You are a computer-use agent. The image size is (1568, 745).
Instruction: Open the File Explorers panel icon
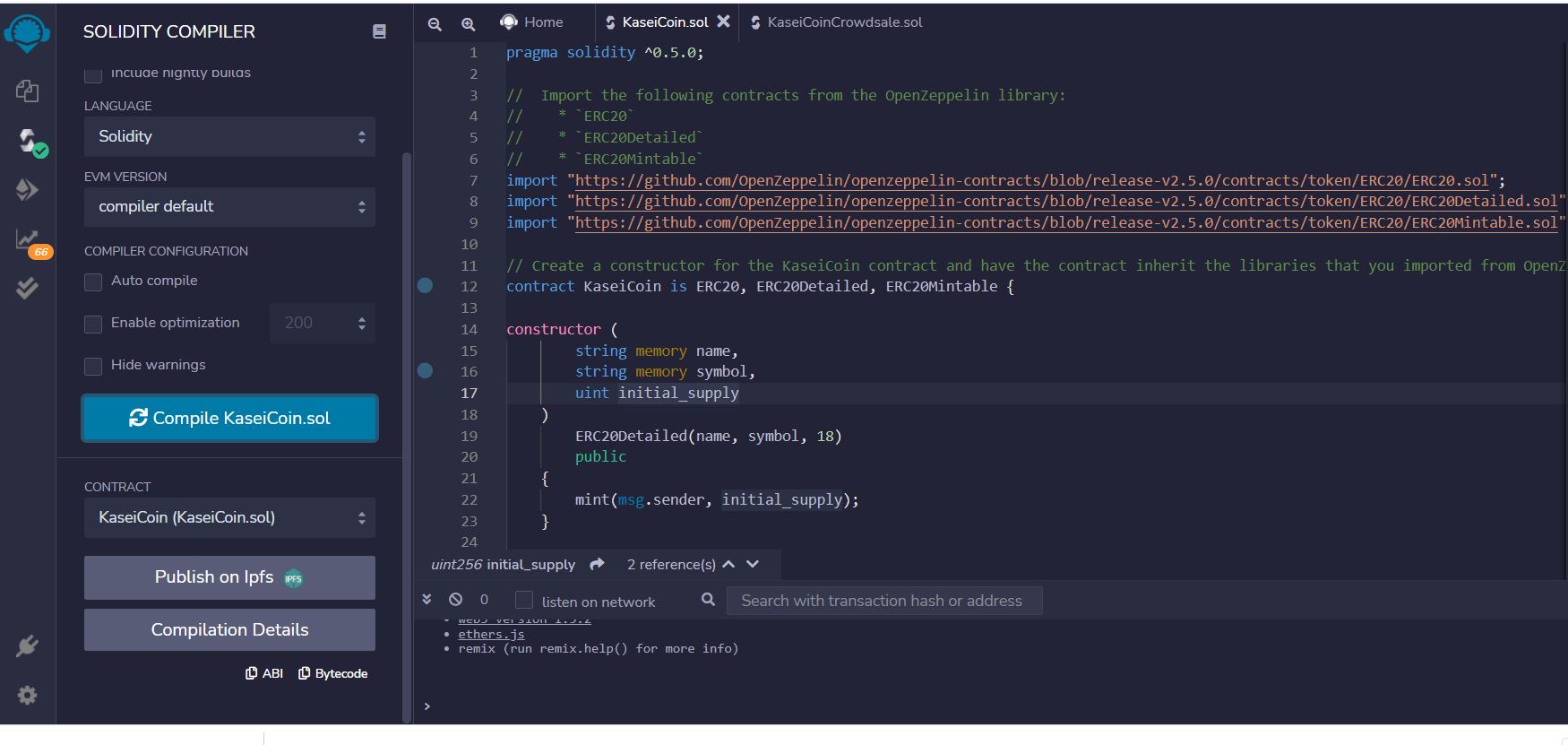pyautogui.click(x=27, y=90)
